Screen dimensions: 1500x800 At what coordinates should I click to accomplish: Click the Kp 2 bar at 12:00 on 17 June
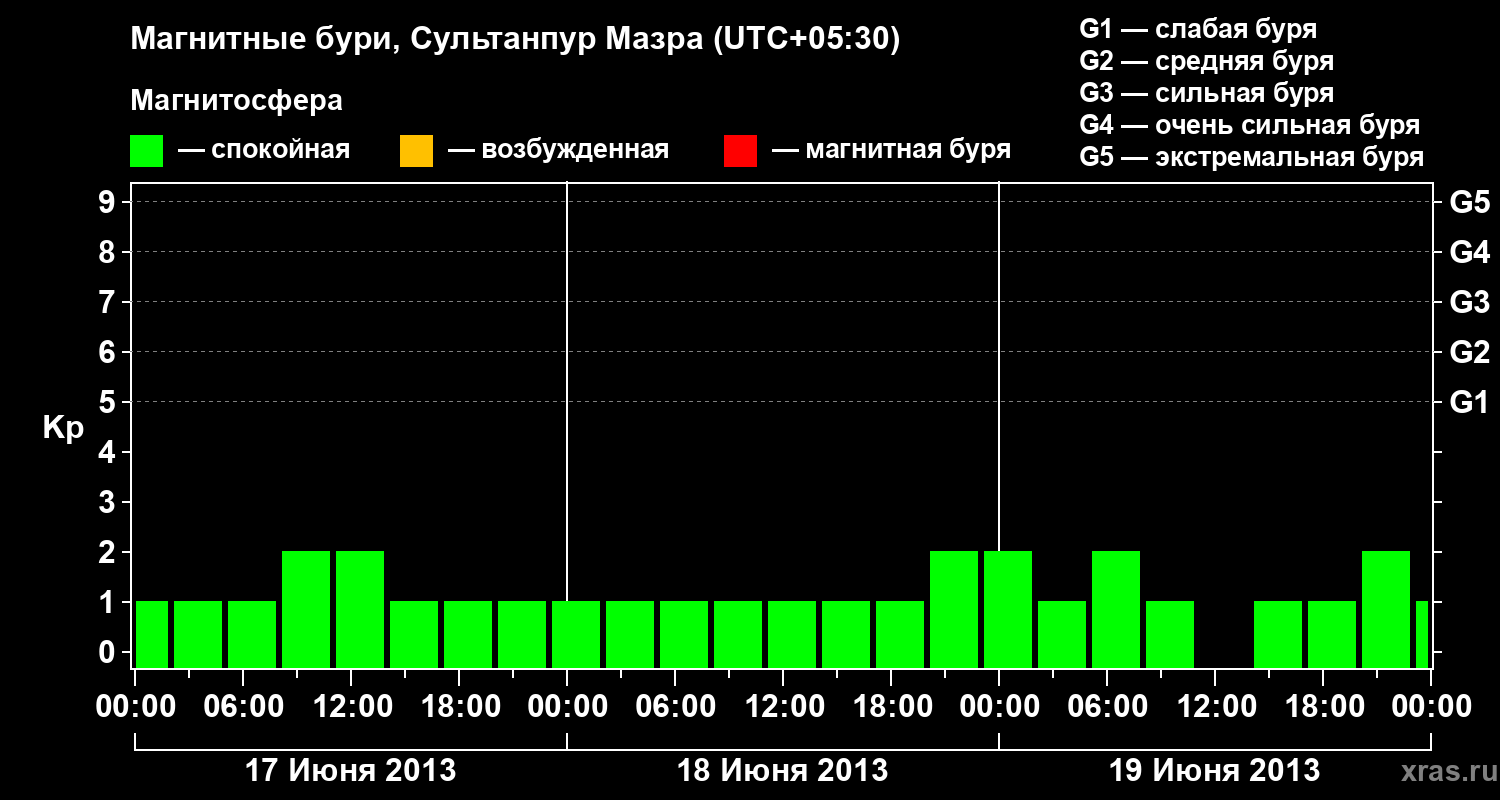pyautogui.click(x=360, y=609)
